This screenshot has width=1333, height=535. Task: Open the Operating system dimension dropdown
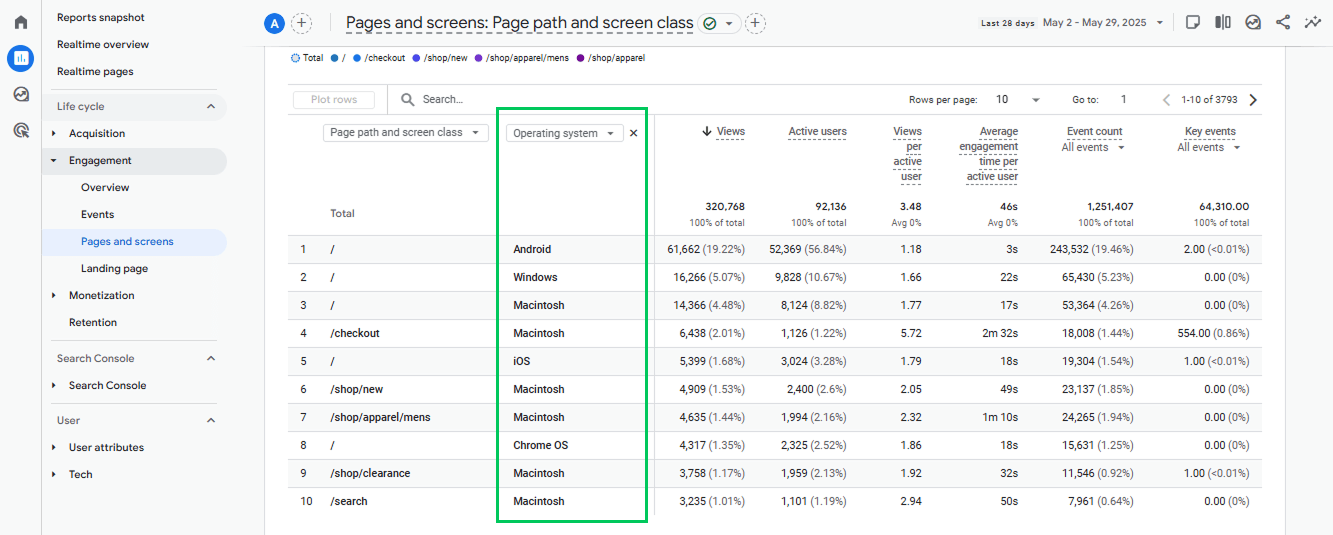(x=565, y=133)
